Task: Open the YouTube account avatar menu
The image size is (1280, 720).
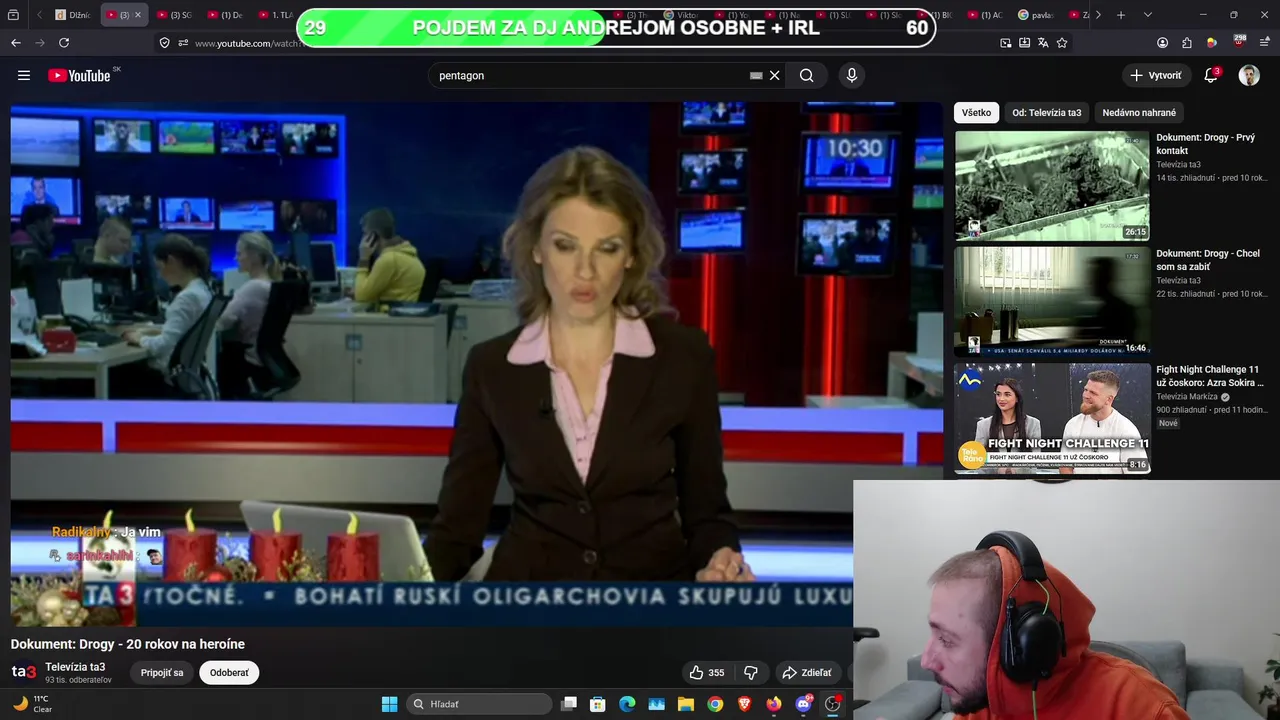Action: [1249, 75]
